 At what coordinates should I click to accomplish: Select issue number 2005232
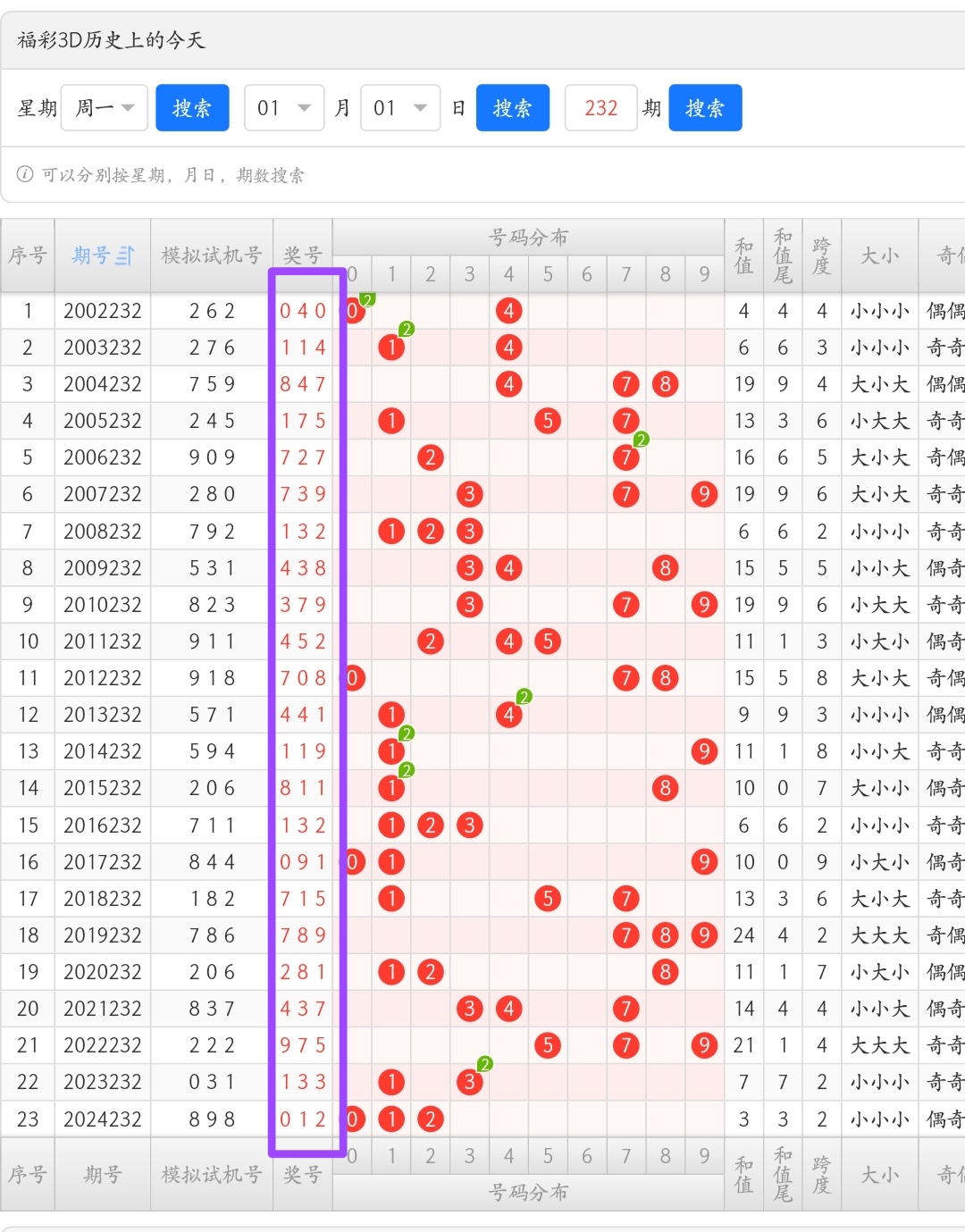click(x=103, y=421)
